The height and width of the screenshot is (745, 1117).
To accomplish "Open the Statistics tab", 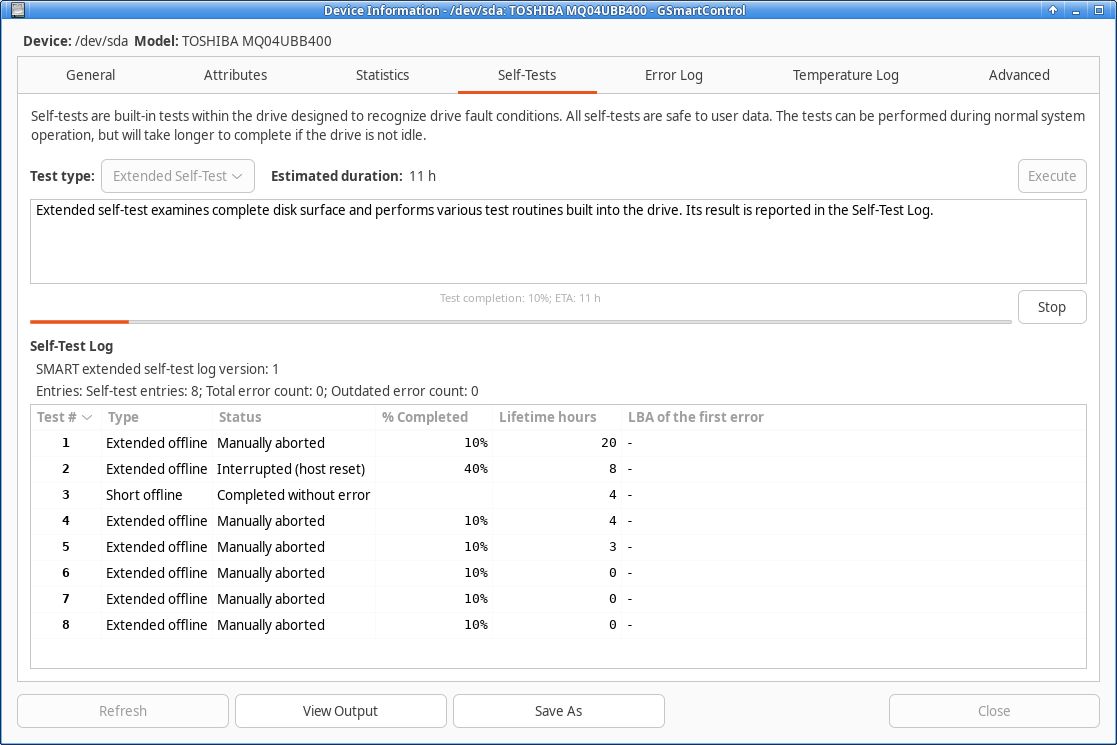I will [383, 75].
